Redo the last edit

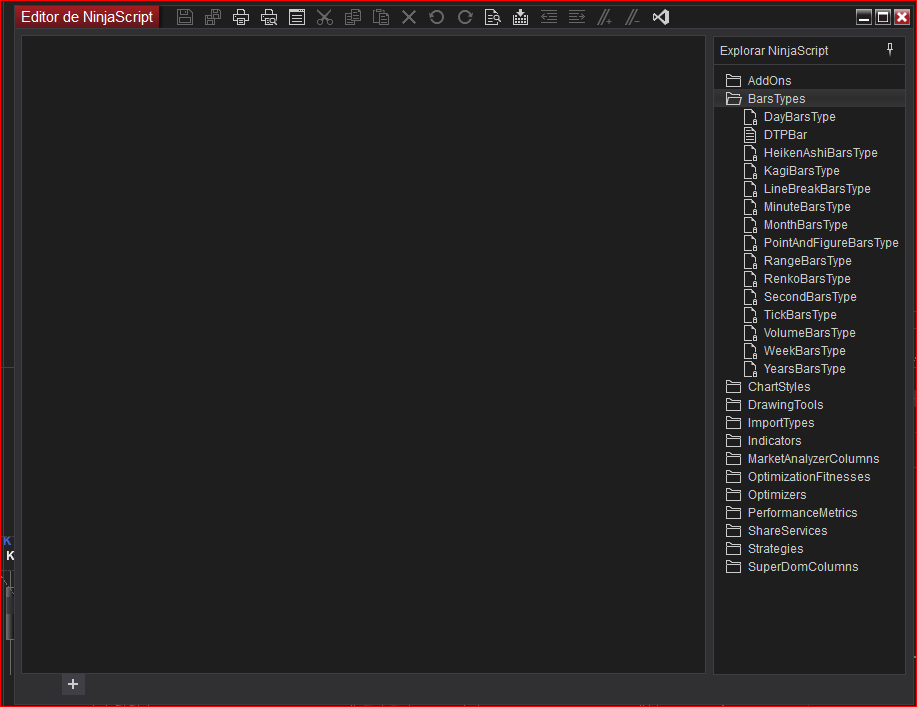tap(465, 17)
